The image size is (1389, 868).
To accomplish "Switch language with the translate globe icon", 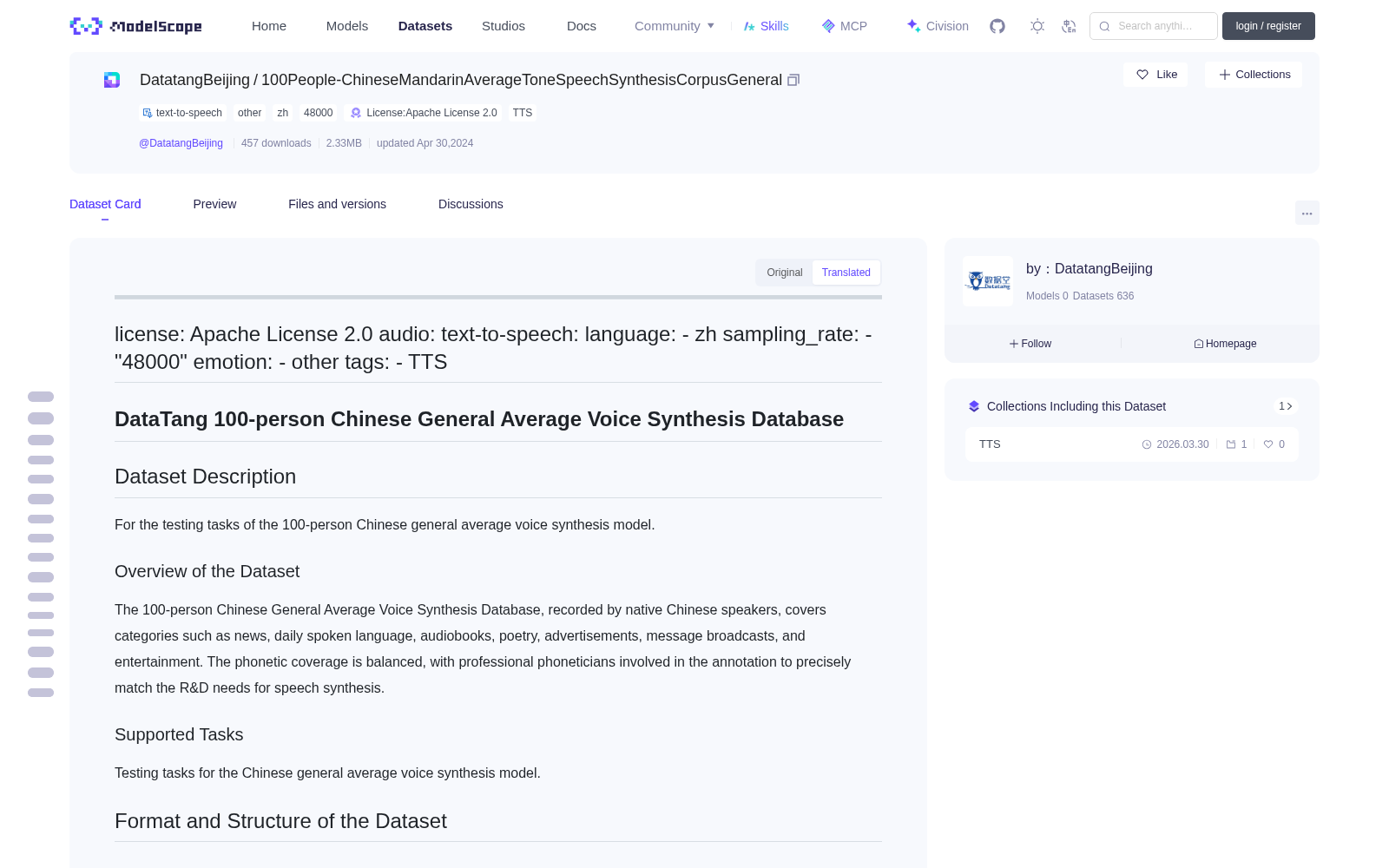I will 1069,26.
